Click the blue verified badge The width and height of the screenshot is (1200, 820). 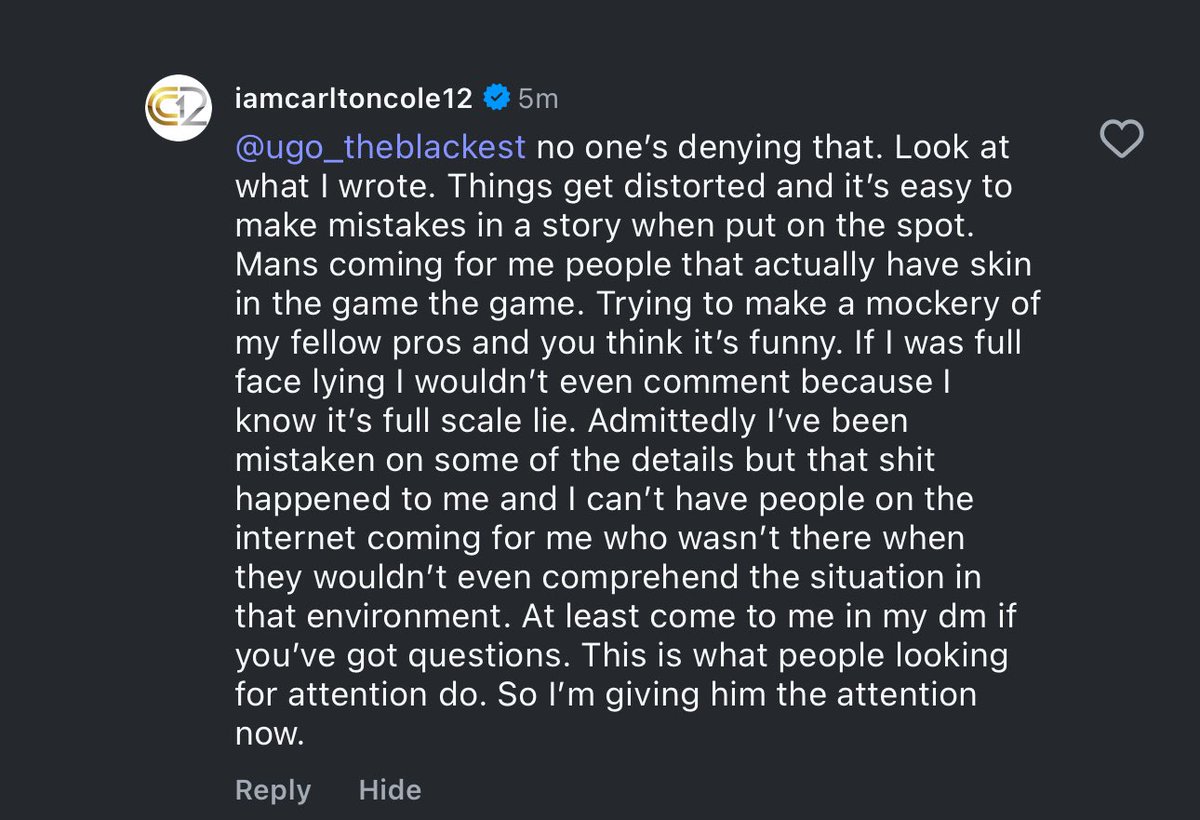(495, 98)
